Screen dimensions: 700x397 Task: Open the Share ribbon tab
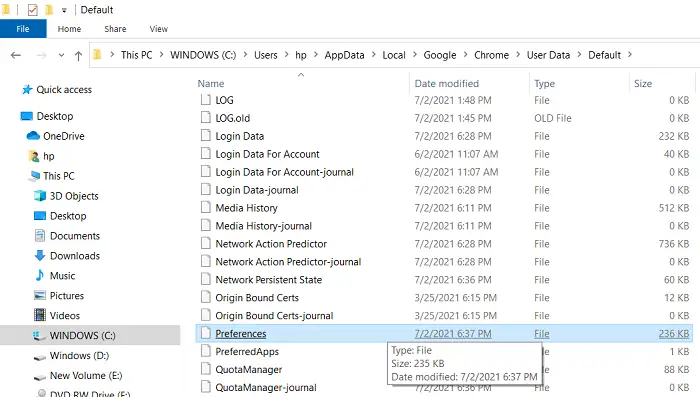click(115, 29)
